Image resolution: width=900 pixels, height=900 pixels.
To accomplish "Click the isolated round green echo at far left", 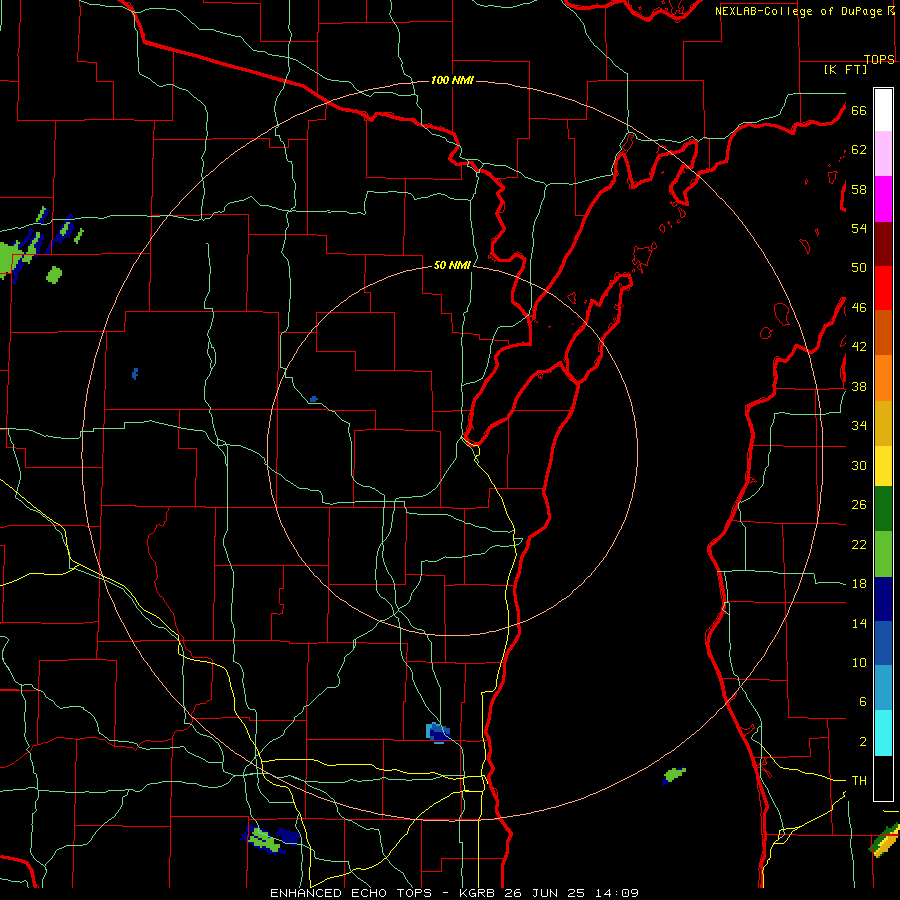I will point(54,275).
